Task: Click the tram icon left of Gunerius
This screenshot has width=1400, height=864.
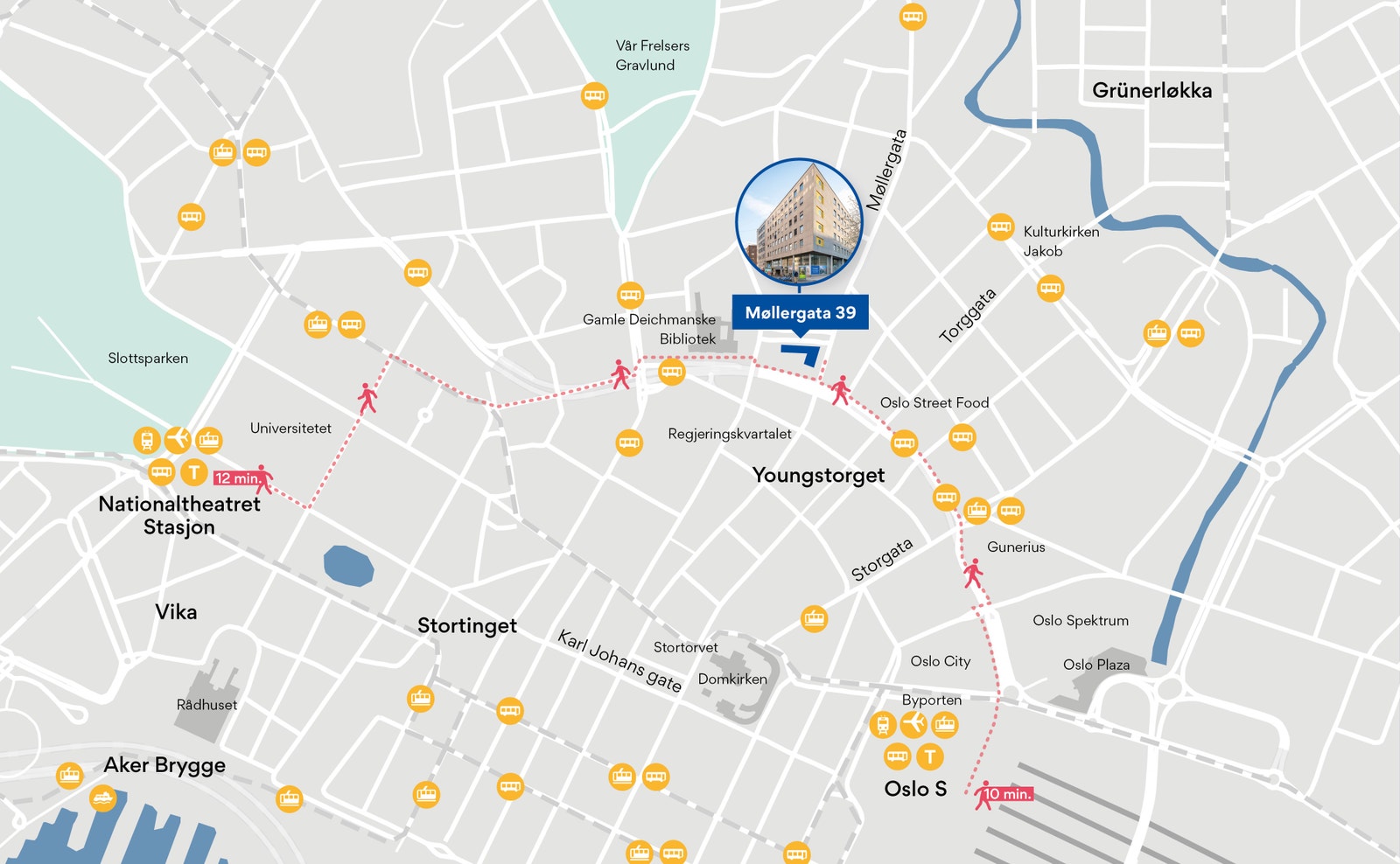Action: point(976,511)
